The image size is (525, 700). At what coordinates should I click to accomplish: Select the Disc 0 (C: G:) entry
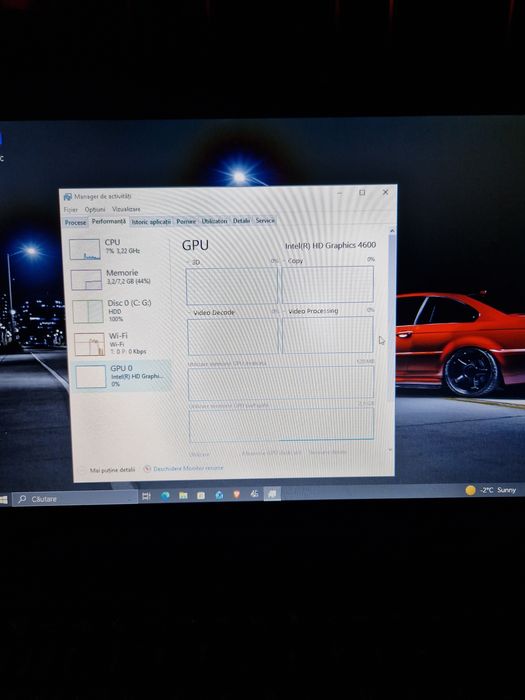point(120,311)
